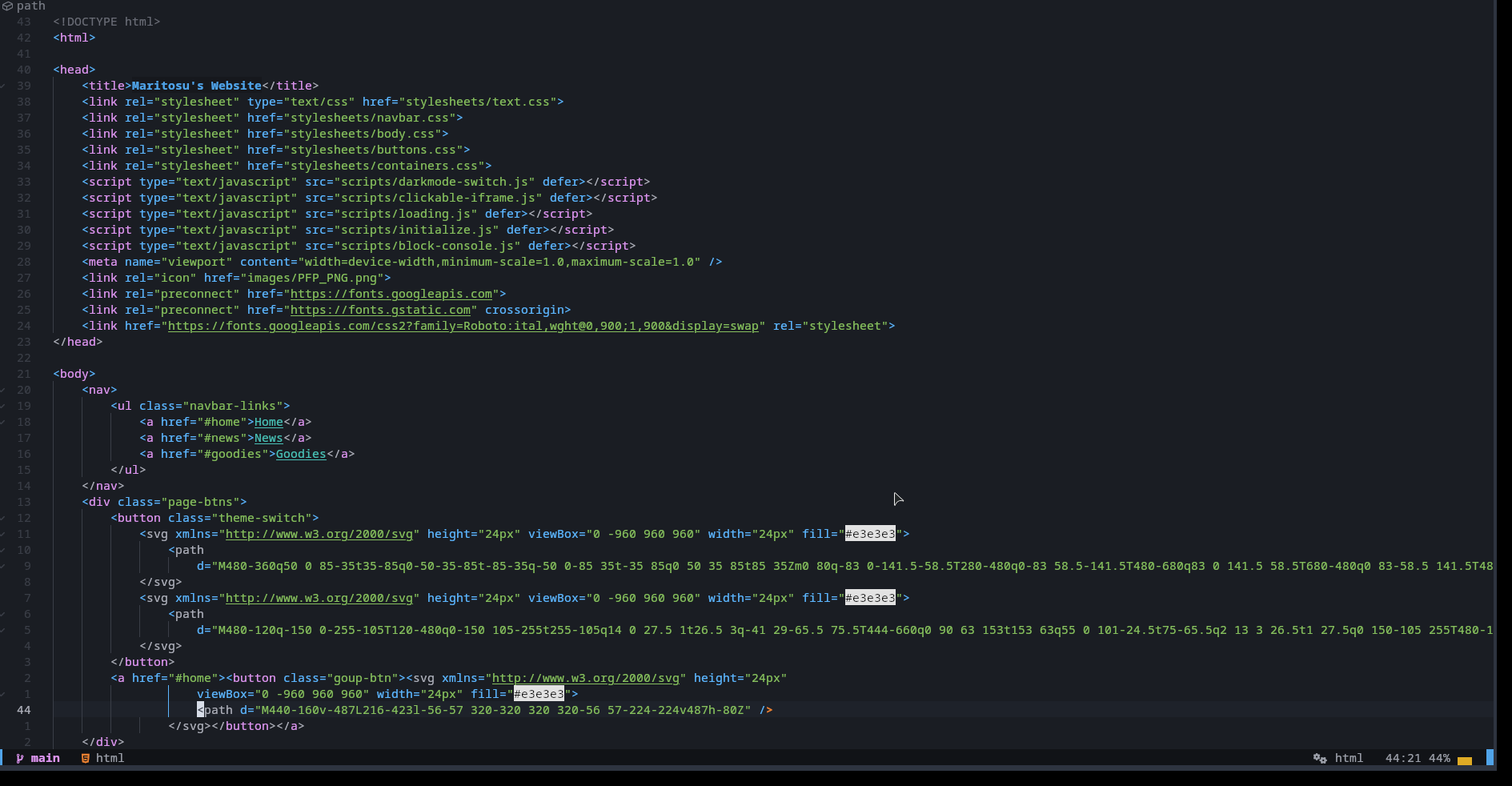Click the blue block at statusline right end
This screenshot has height=786, width=1512.
point(1490,757)
